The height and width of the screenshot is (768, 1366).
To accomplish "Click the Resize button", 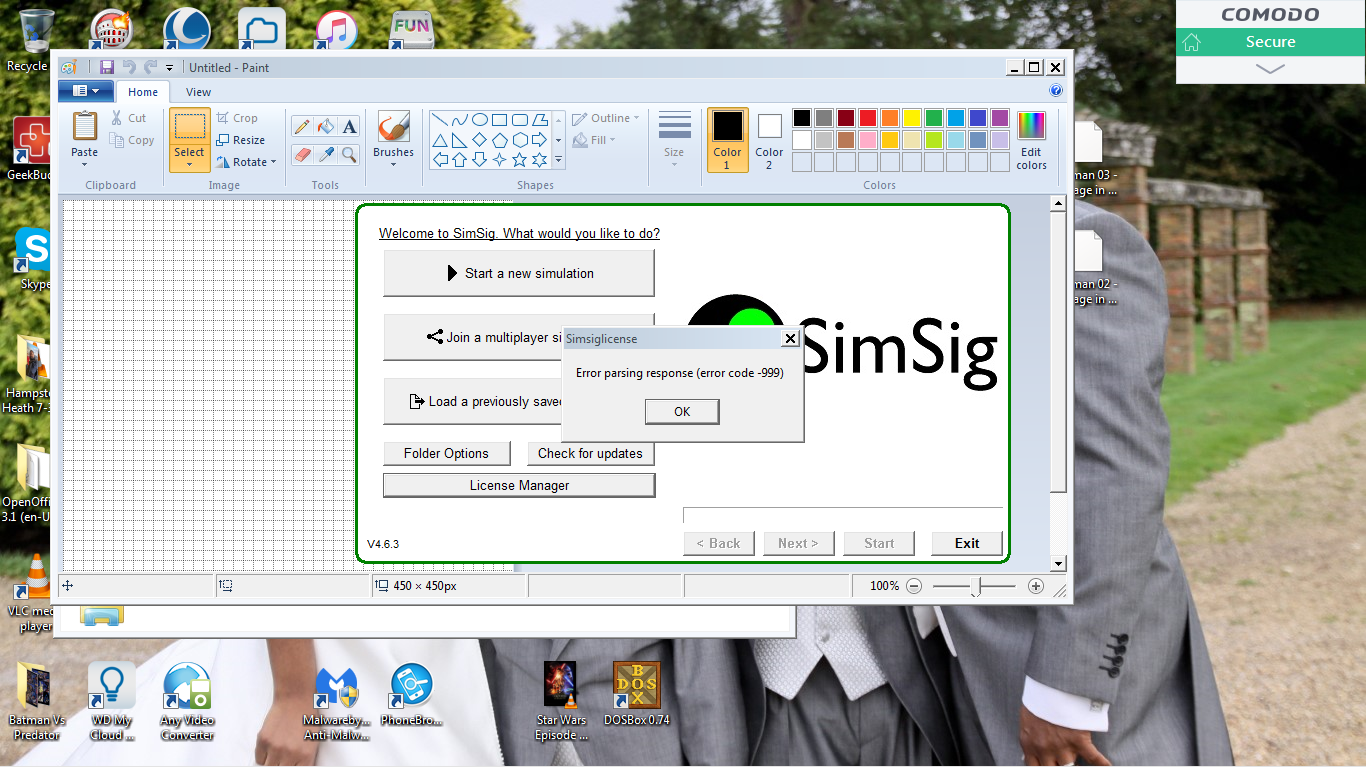I will pyautogui.click(x=240, y=140).
